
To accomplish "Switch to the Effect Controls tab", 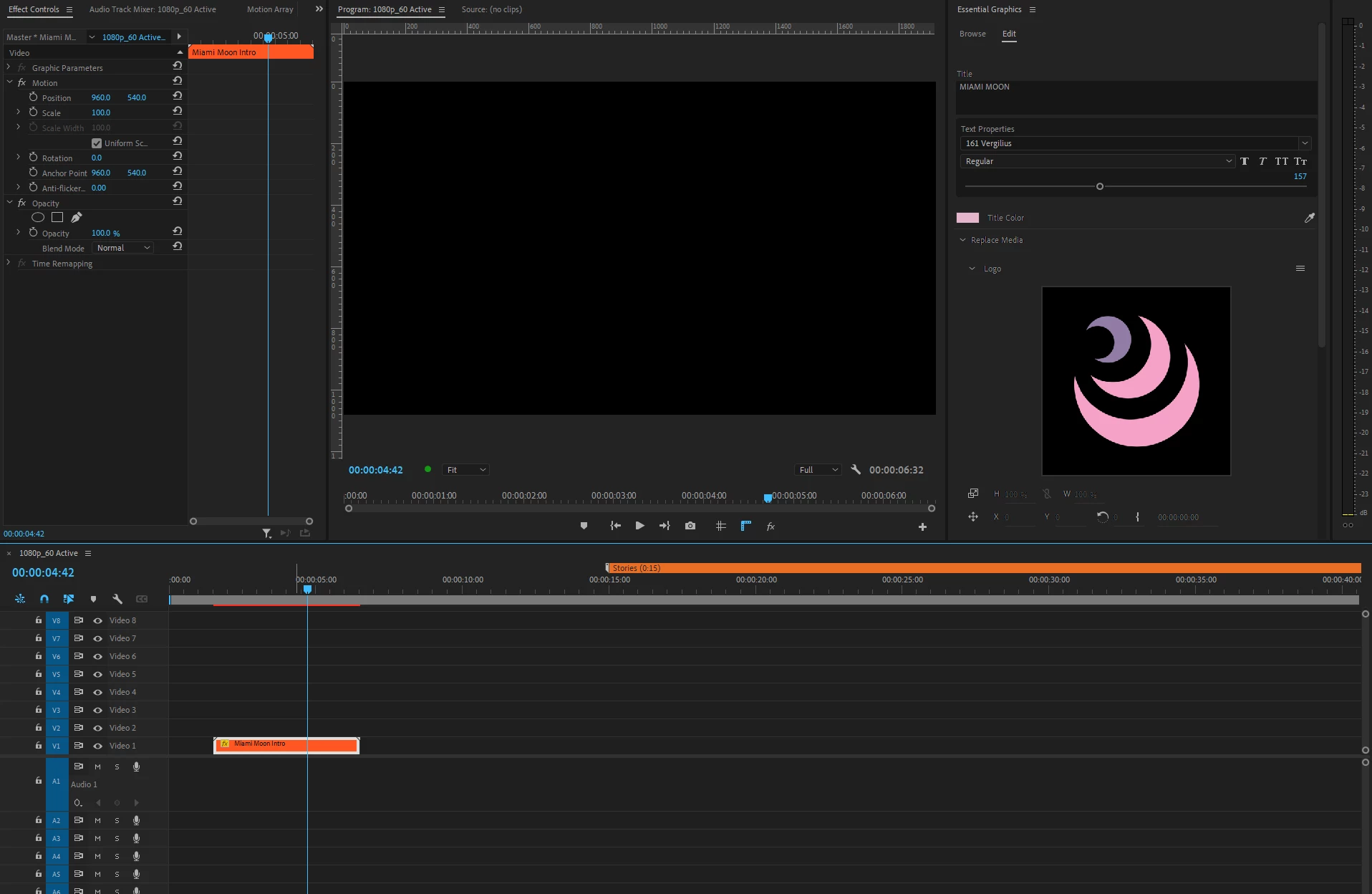I will coord(34,9).
